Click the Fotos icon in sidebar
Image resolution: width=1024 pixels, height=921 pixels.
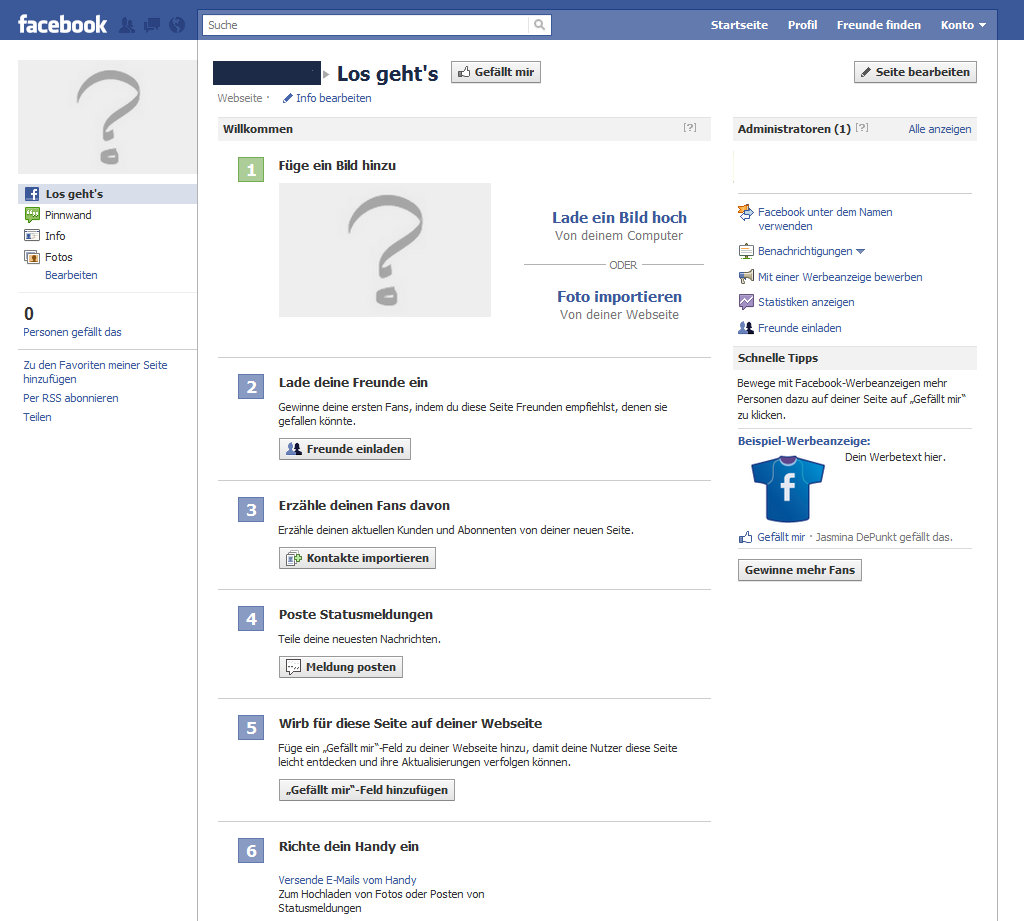click(32, 257)
